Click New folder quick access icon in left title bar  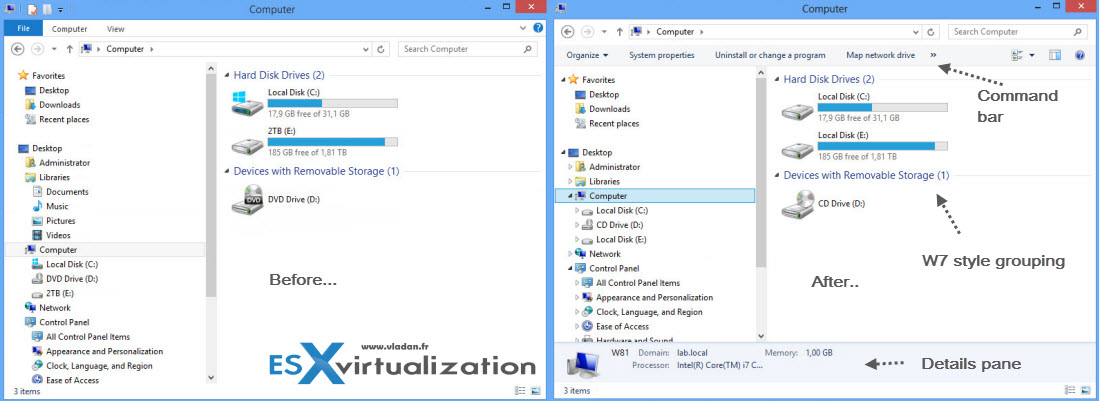pos(46,9)
